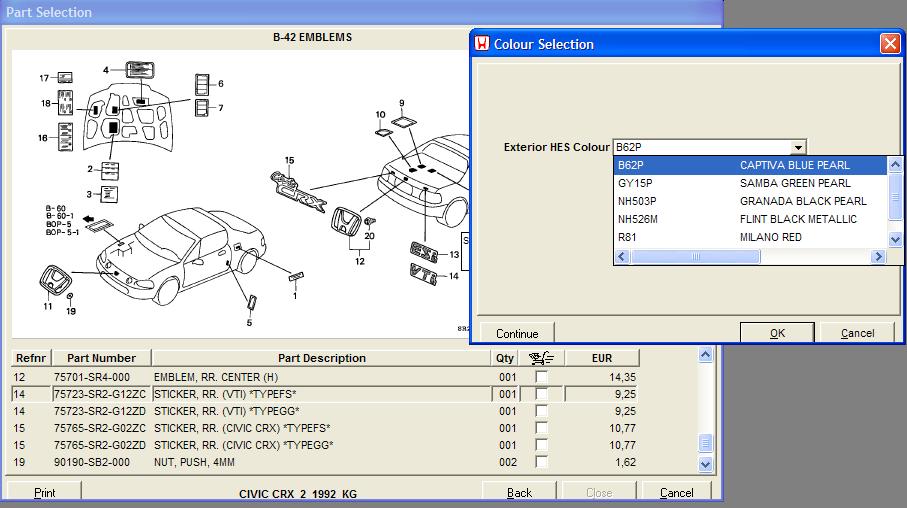This screenshot has width=907, height=508.
Task: Click the Continue button
Action: click(x=517, y=333)
